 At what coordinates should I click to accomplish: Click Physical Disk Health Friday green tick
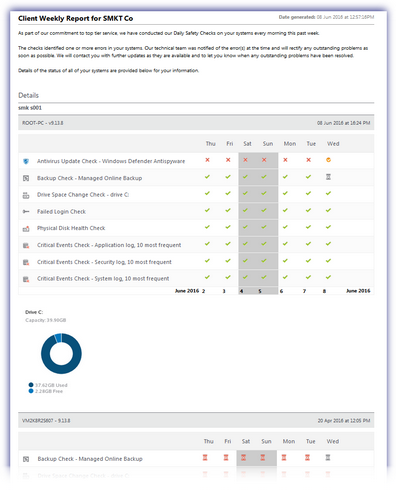(x=228, y=227)
